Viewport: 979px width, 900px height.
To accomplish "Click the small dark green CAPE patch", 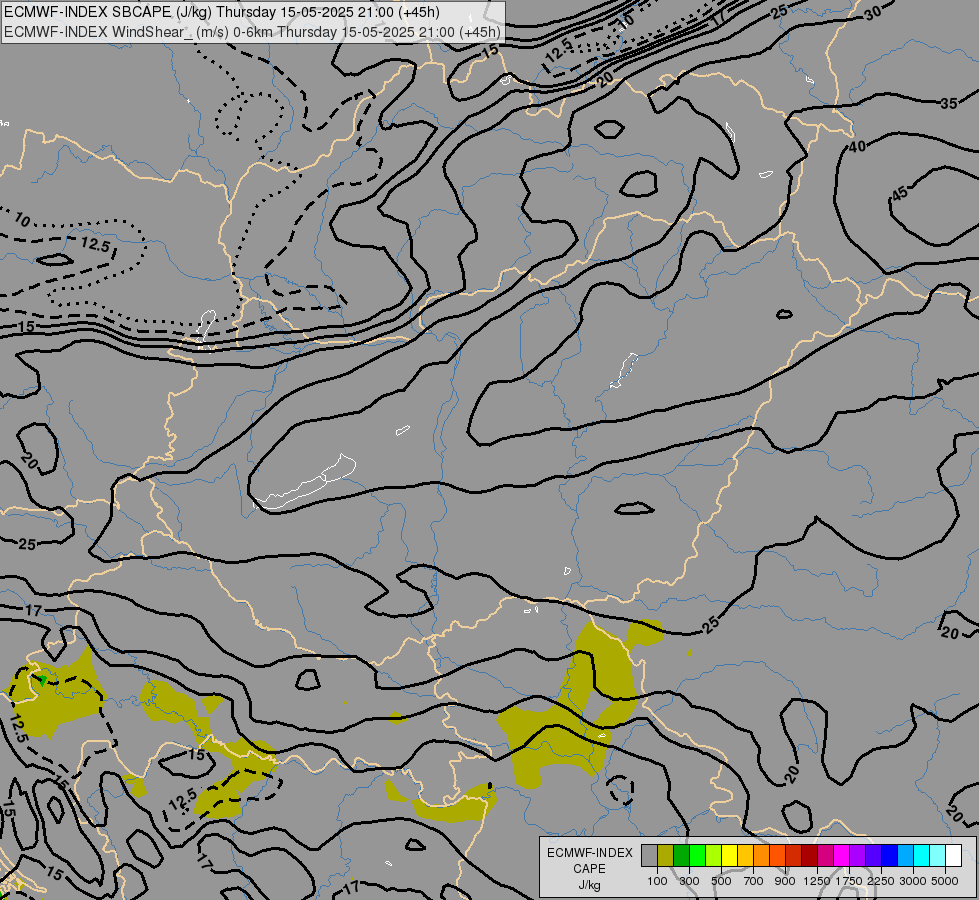I will click(42, 680).
